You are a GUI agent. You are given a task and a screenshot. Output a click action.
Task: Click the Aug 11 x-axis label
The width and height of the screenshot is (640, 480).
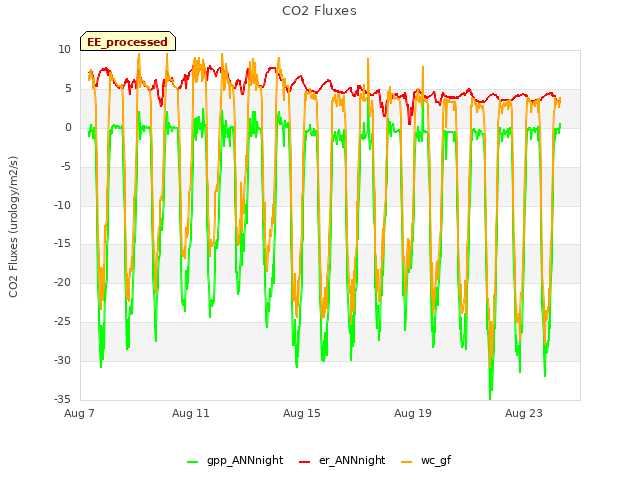click(191, 413)
